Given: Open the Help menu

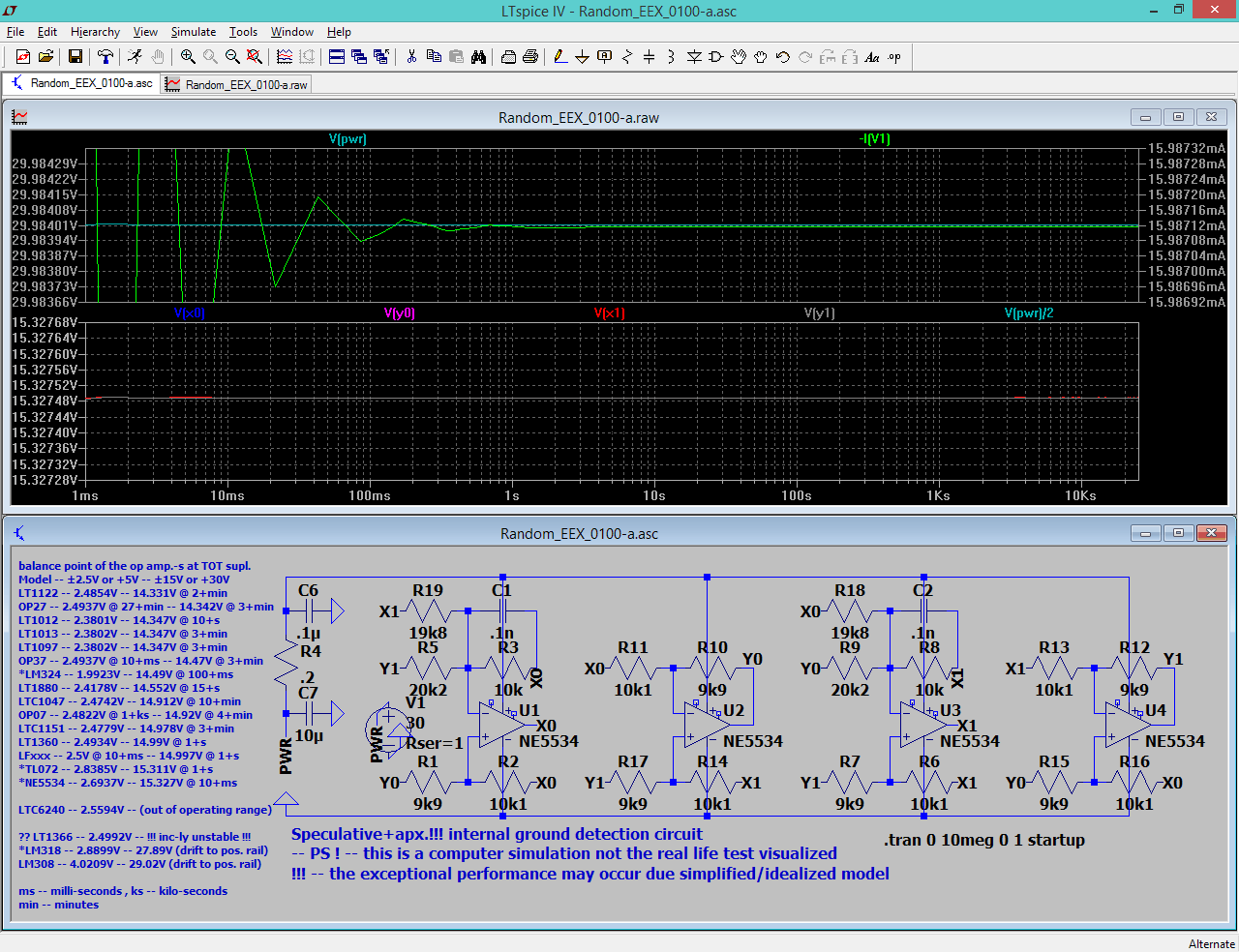Looking at the screenshot, I should pos(339,32).
